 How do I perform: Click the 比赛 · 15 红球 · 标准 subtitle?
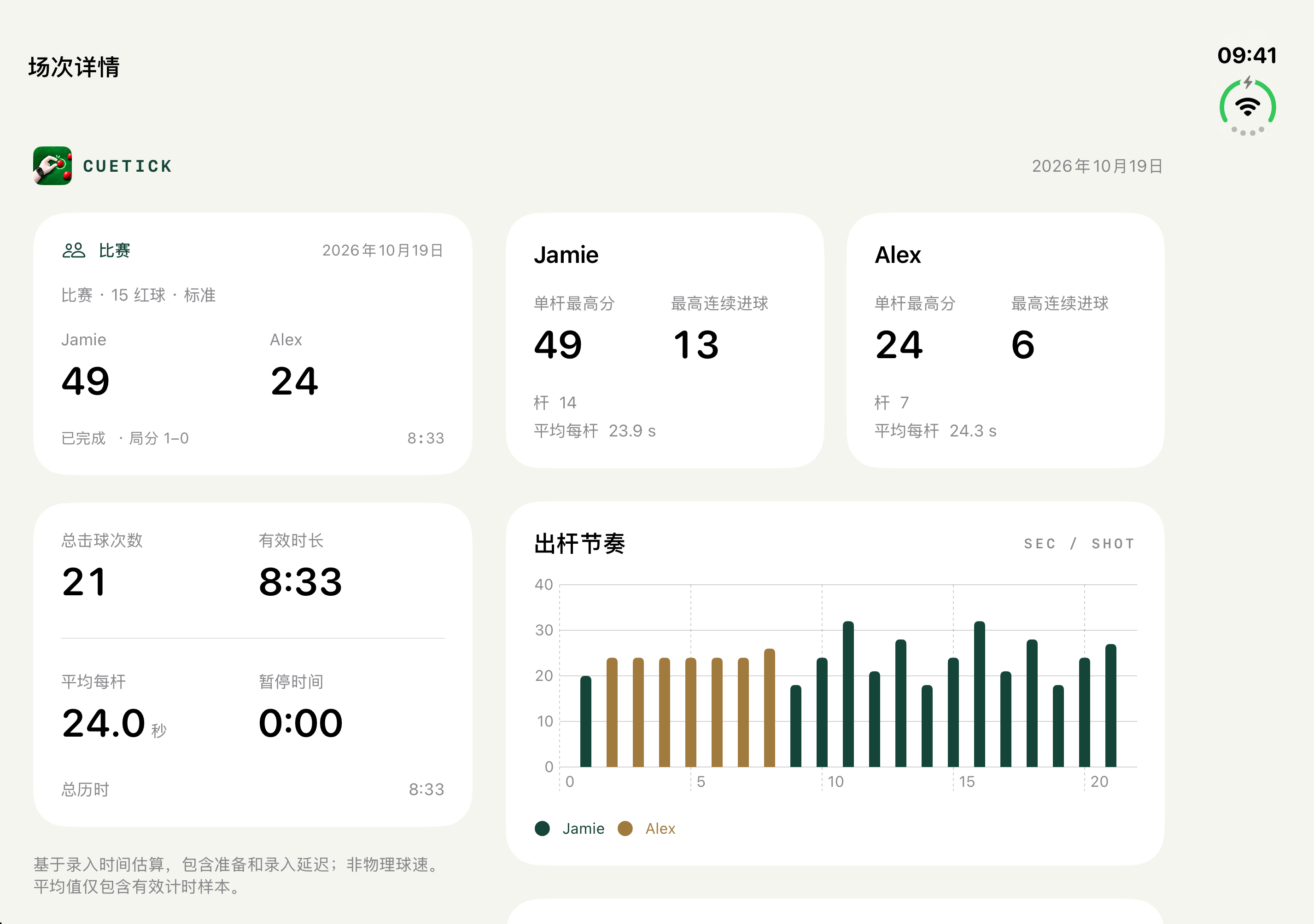pyautogui.click(x=139, y=295)
